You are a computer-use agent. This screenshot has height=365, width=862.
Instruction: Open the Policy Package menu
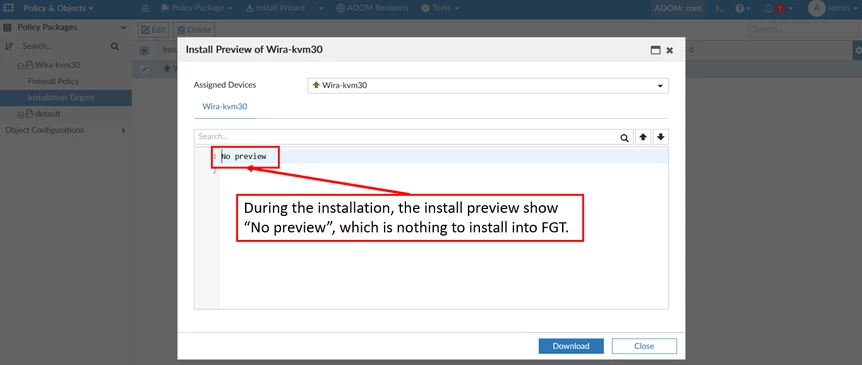tap(196, 8)
